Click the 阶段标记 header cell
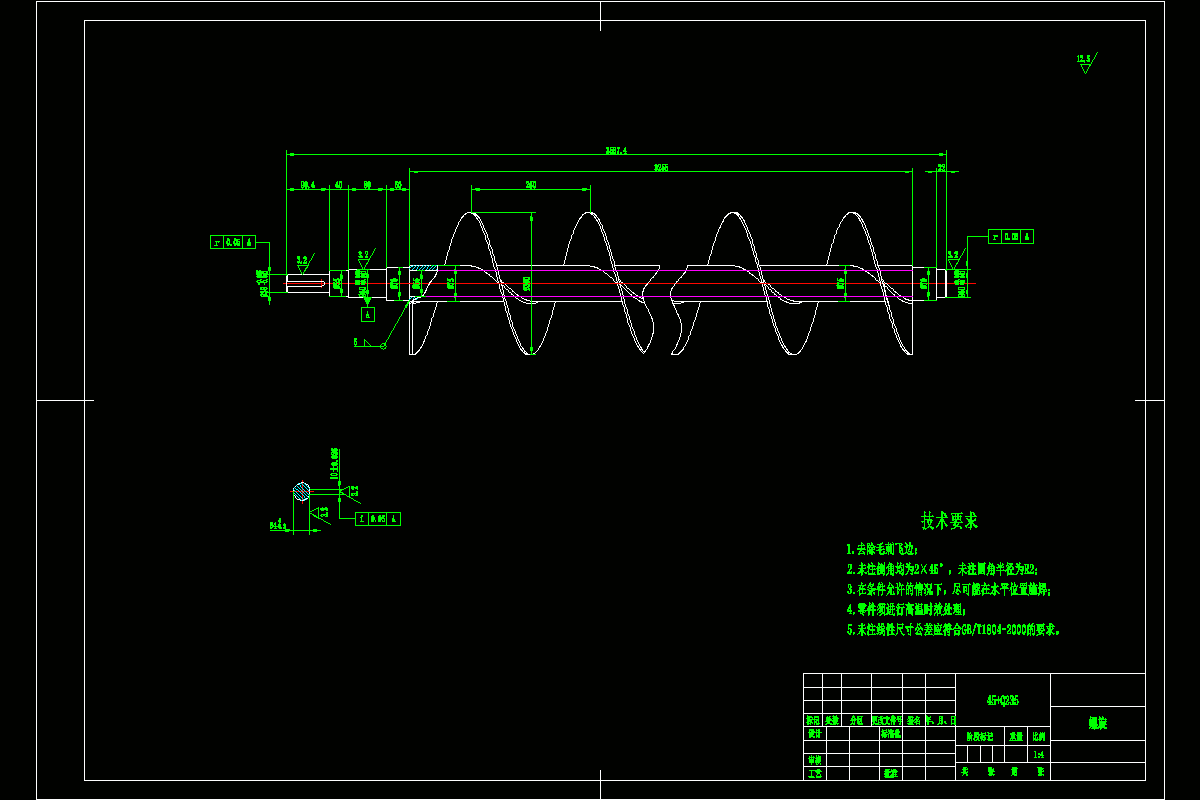The image size is (1200, 800). pyautogui.click(x=981, y=734)
